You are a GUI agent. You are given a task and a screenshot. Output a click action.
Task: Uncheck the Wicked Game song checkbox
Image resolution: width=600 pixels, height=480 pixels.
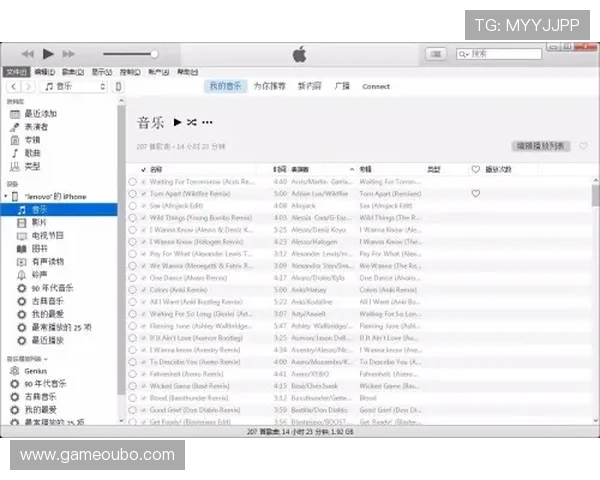pos(143,386)
